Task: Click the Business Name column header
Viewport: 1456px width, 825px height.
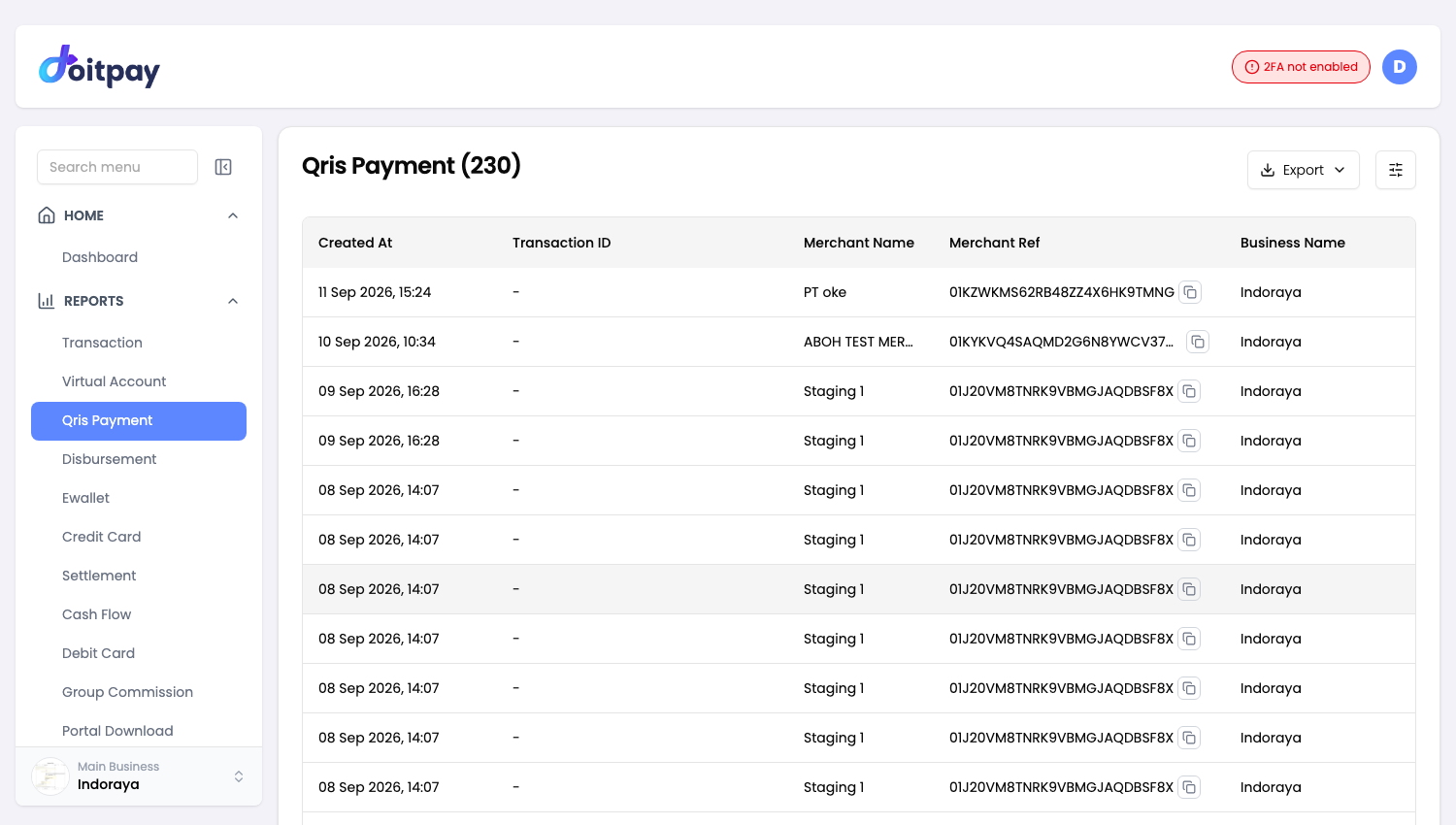Action: (1292, 243)
